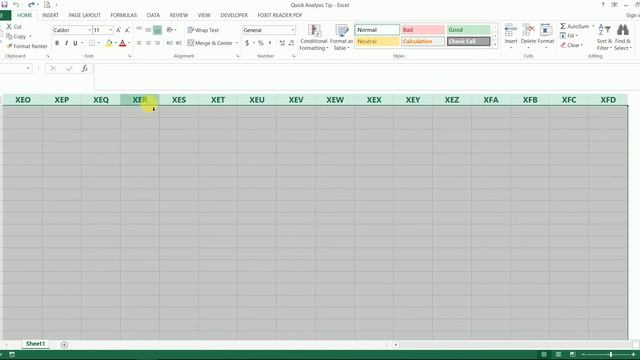Click the Copy icon

(9, 36)
